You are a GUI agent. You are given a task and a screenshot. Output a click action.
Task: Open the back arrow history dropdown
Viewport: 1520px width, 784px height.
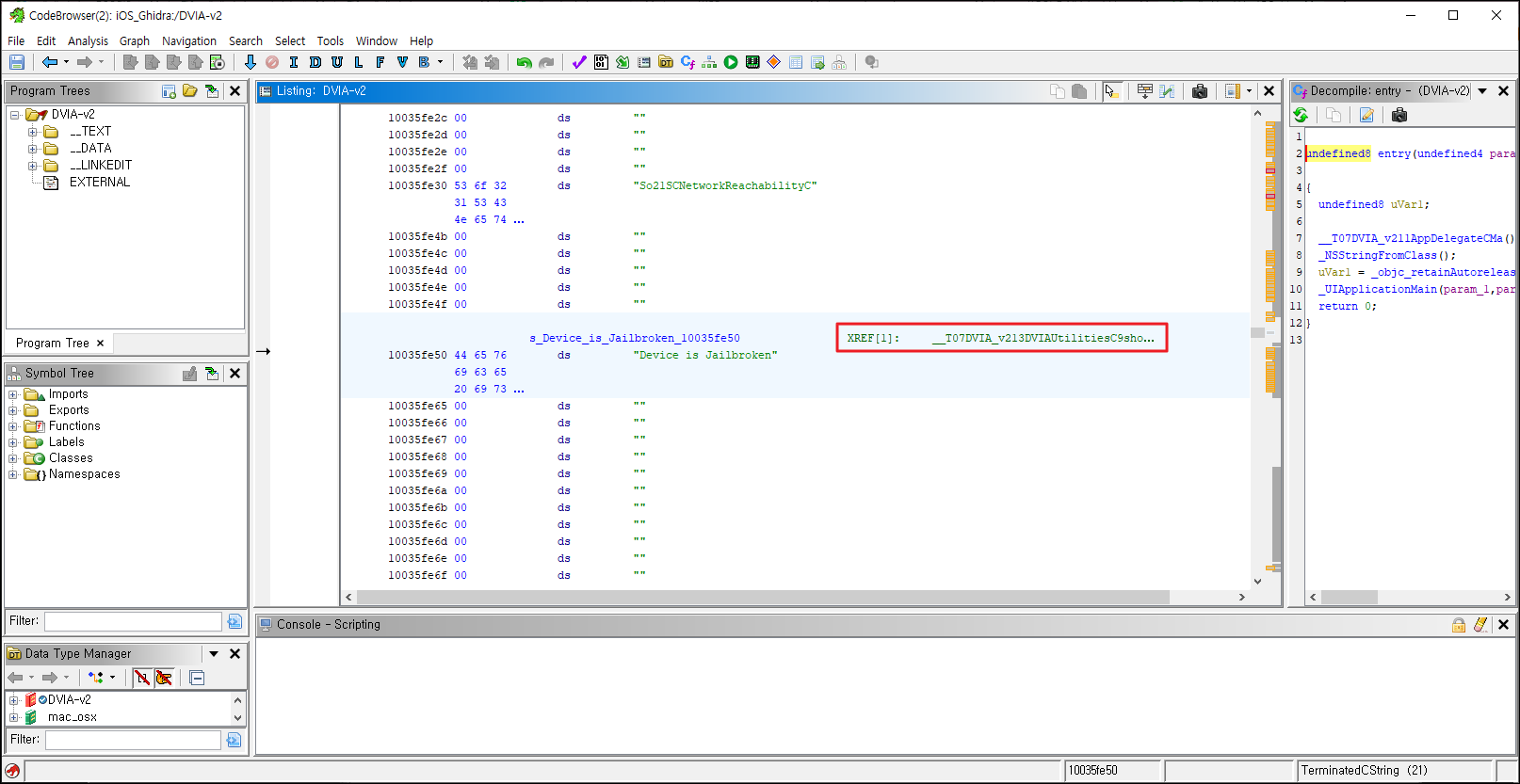click(66, 62)
